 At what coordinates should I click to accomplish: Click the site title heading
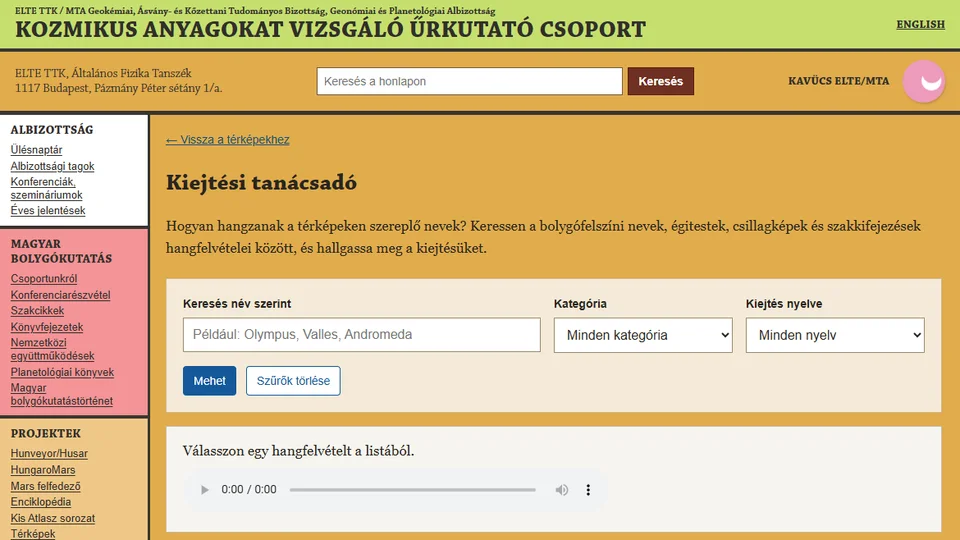[x=330, y=29]
